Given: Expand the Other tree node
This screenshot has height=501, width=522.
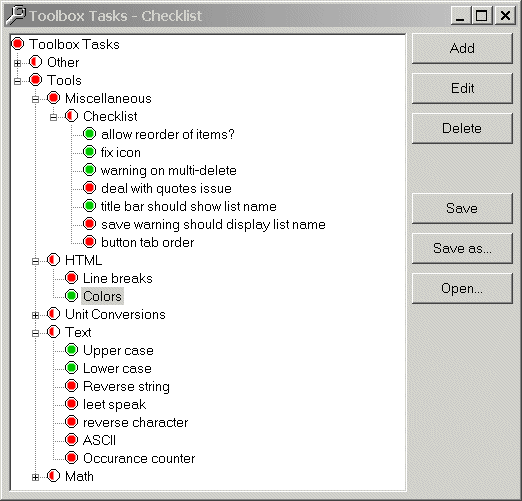Looking at the screenshot, I should 17,63.
